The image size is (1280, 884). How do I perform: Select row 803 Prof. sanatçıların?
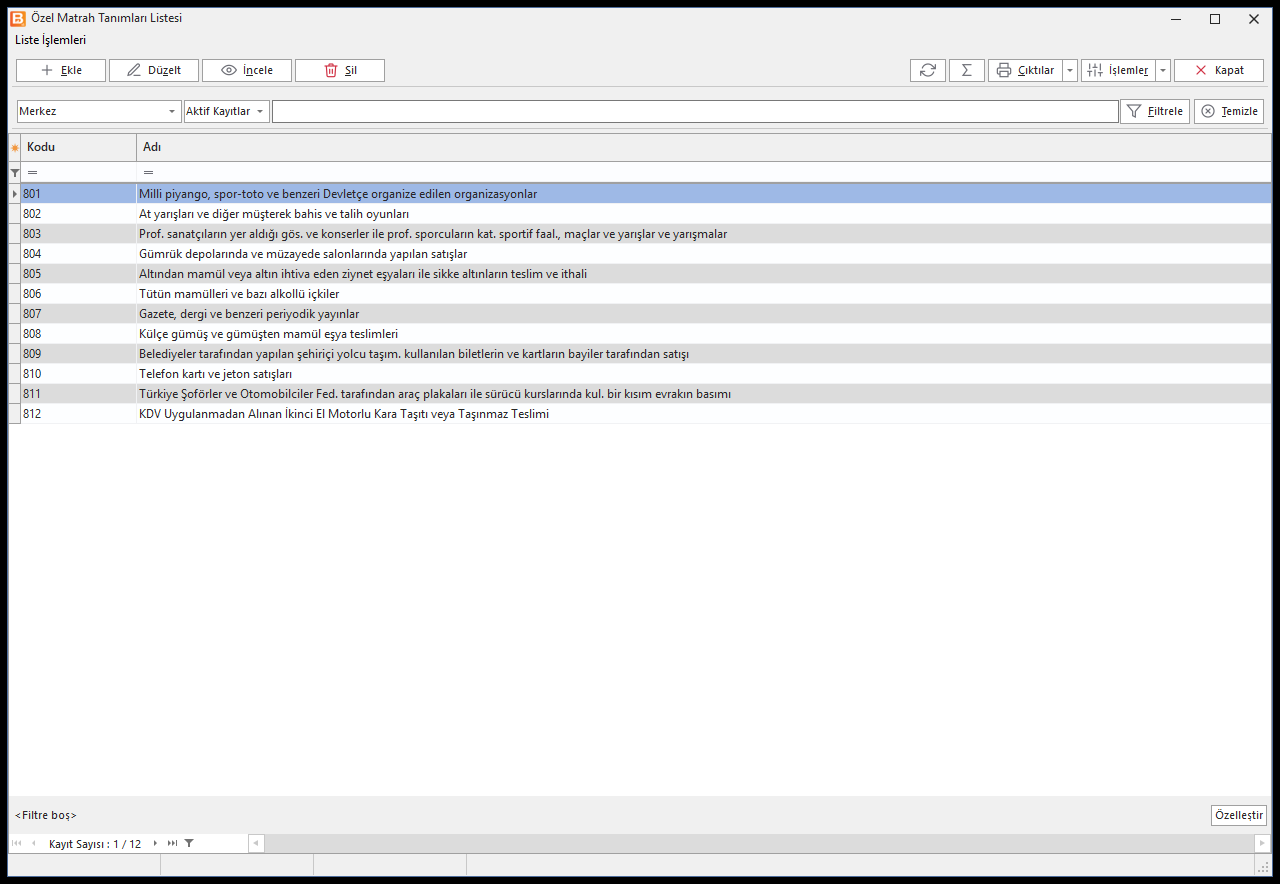tap(640, 234)
